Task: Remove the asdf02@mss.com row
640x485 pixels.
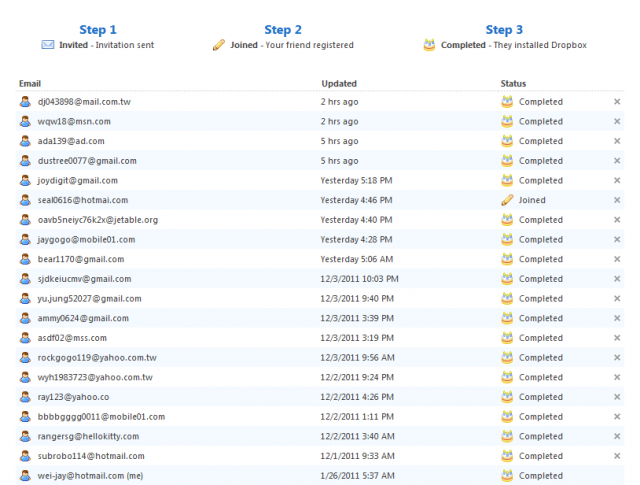Action: pyautogui.click(x=617, y=338)
